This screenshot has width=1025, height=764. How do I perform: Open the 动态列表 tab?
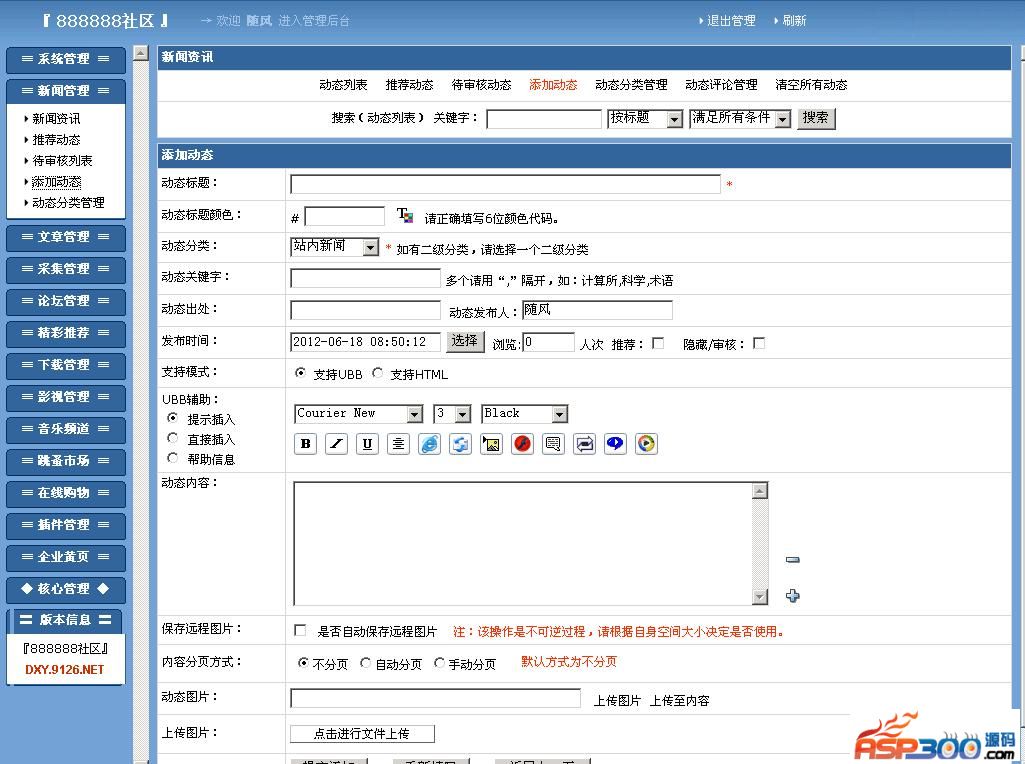point(343,85)
